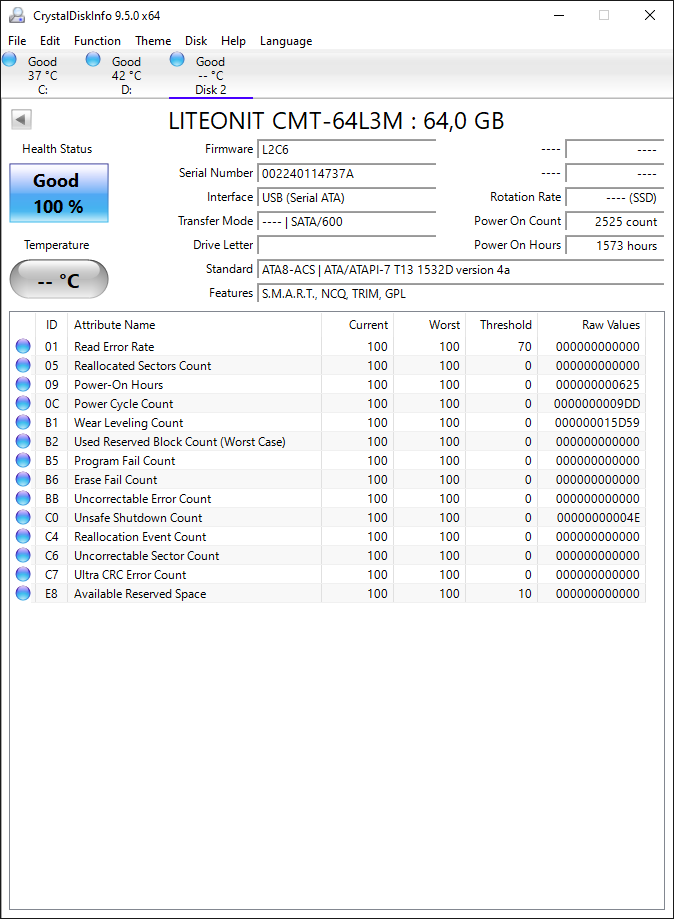The image size is (674, 919).
Task: Switch to the Disk 2 tab
Action: point(210,75)
